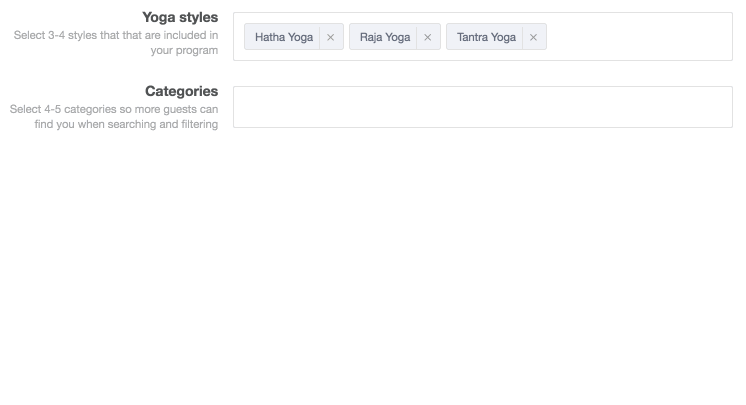Place cursor just after Tantra Yoga tag
Screen dimensions: 746x405
coord(553,37)
